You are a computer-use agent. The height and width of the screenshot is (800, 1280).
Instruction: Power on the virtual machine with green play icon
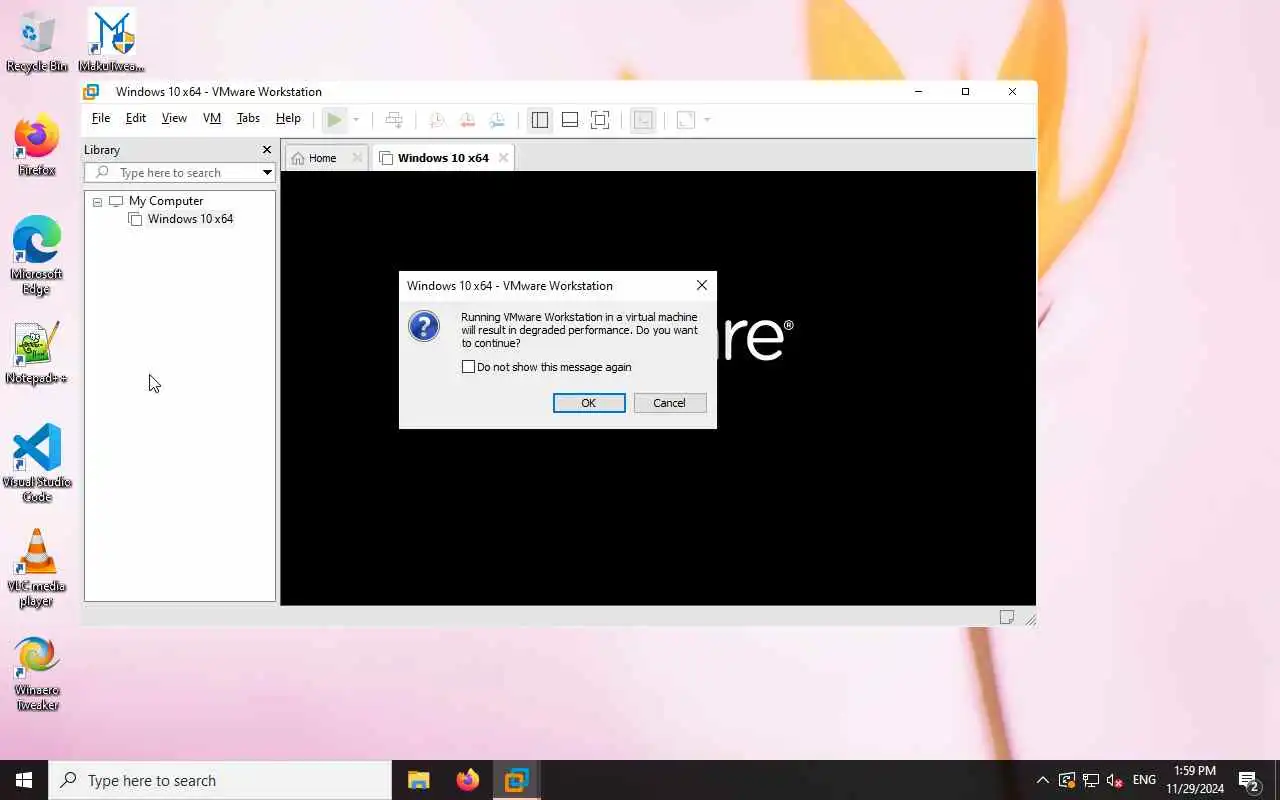coord(334,120)
